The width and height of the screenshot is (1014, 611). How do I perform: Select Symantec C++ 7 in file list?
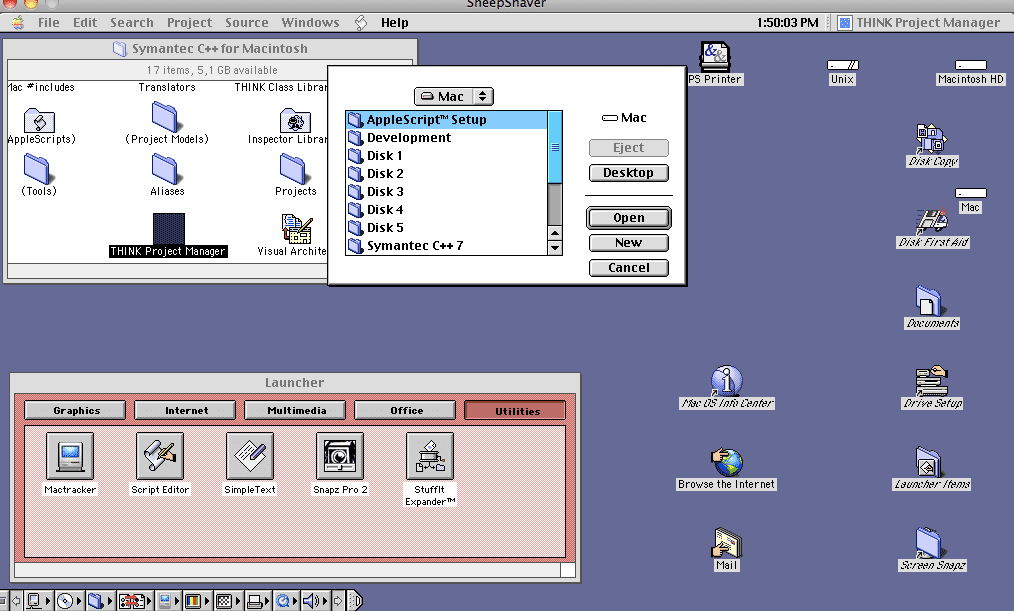point(447,246)
